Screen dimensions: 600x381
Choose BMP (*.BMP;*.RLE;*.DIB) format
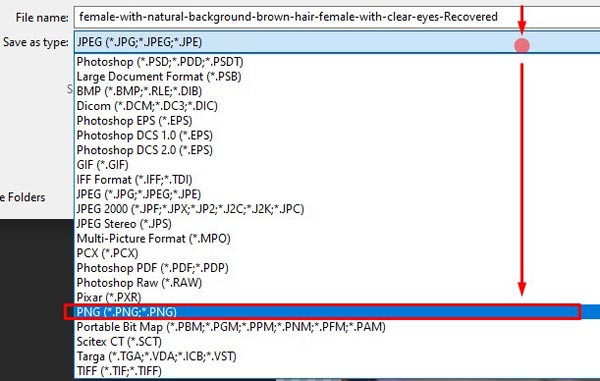pos(337,91)
